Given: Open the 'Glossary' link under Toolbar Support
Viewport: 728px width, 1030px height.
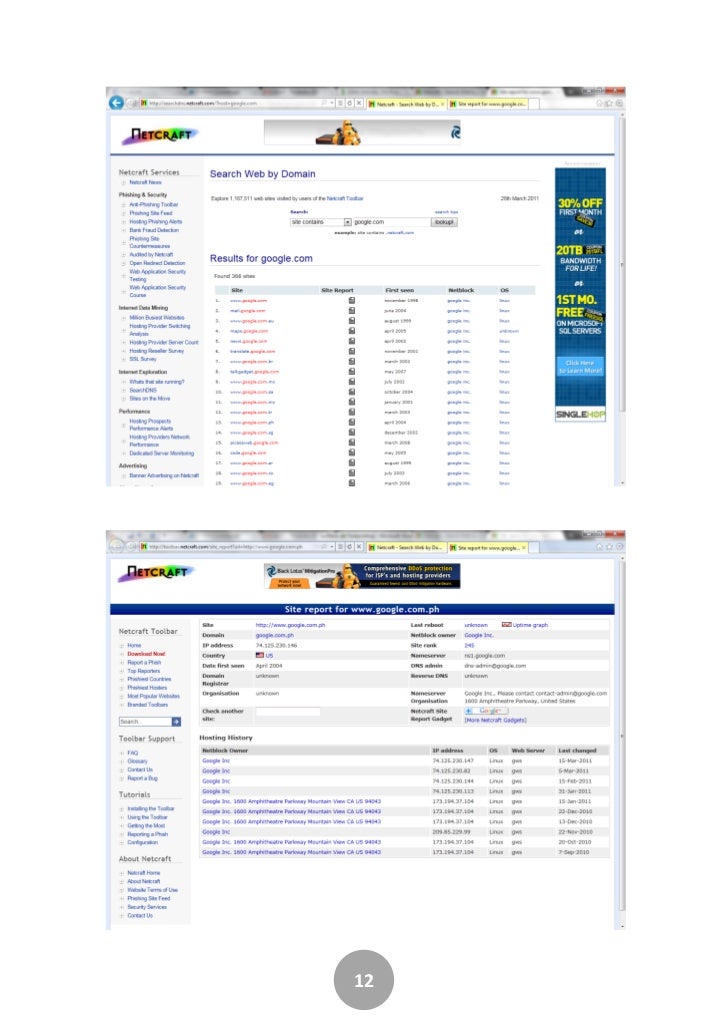Looking at the screenshot, I should (137, 761).
